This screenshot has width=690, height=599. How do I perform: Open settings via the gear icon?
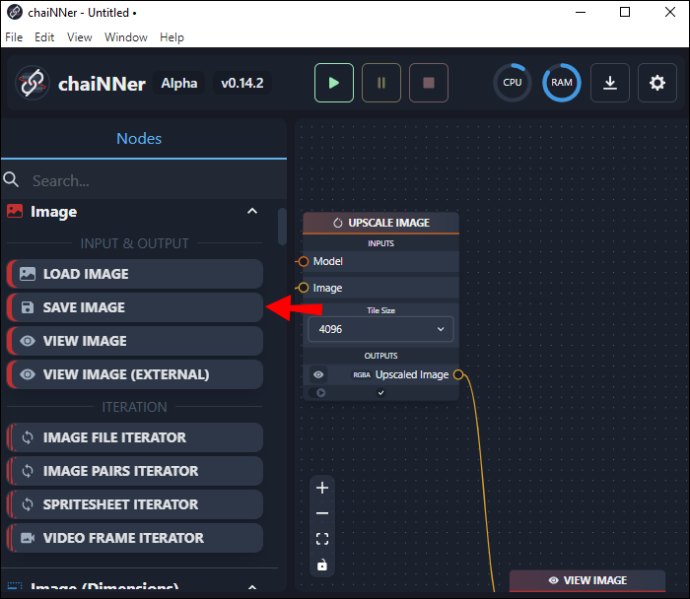[x=657, y=83]
